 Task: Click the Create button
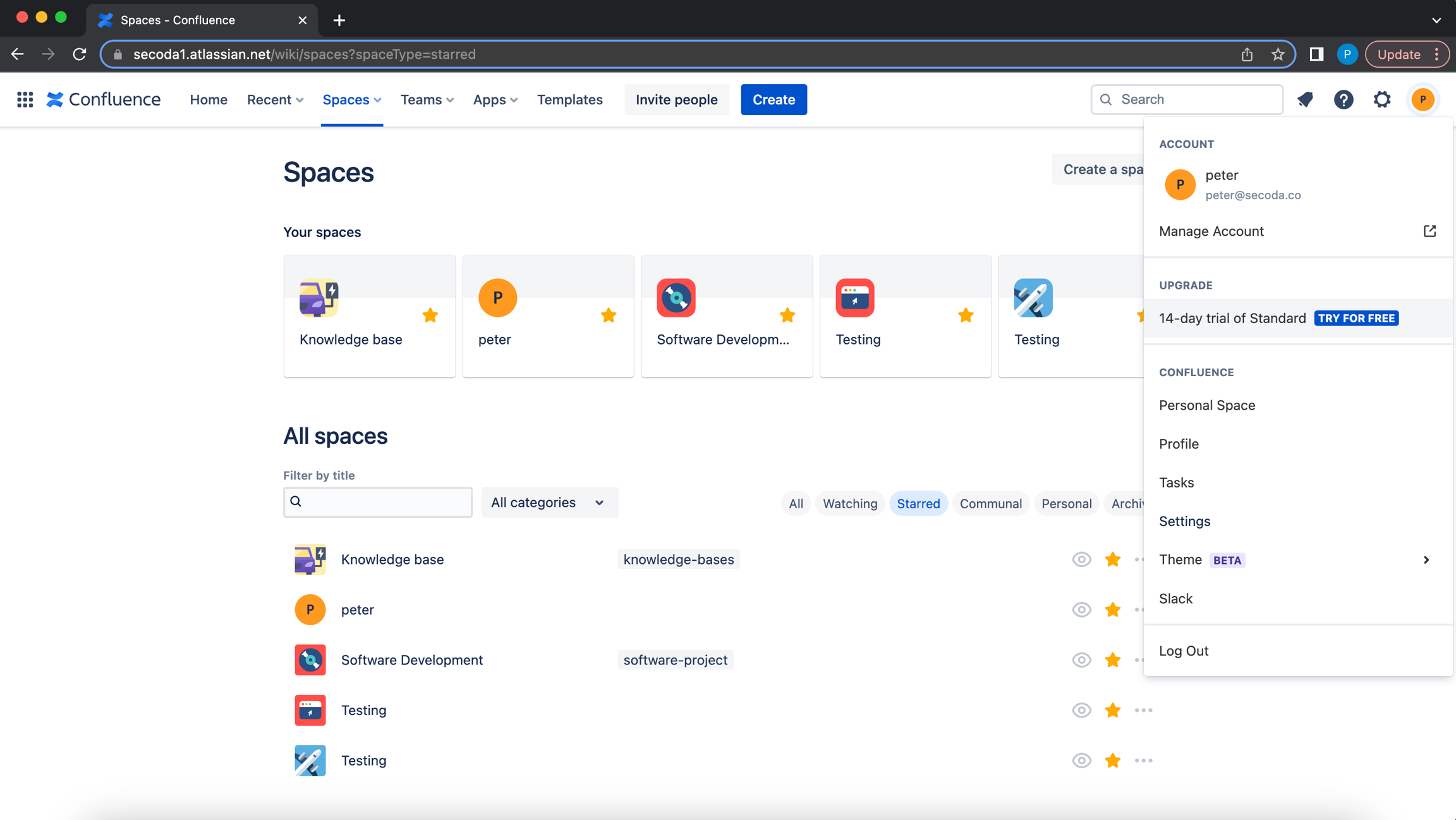773,99
